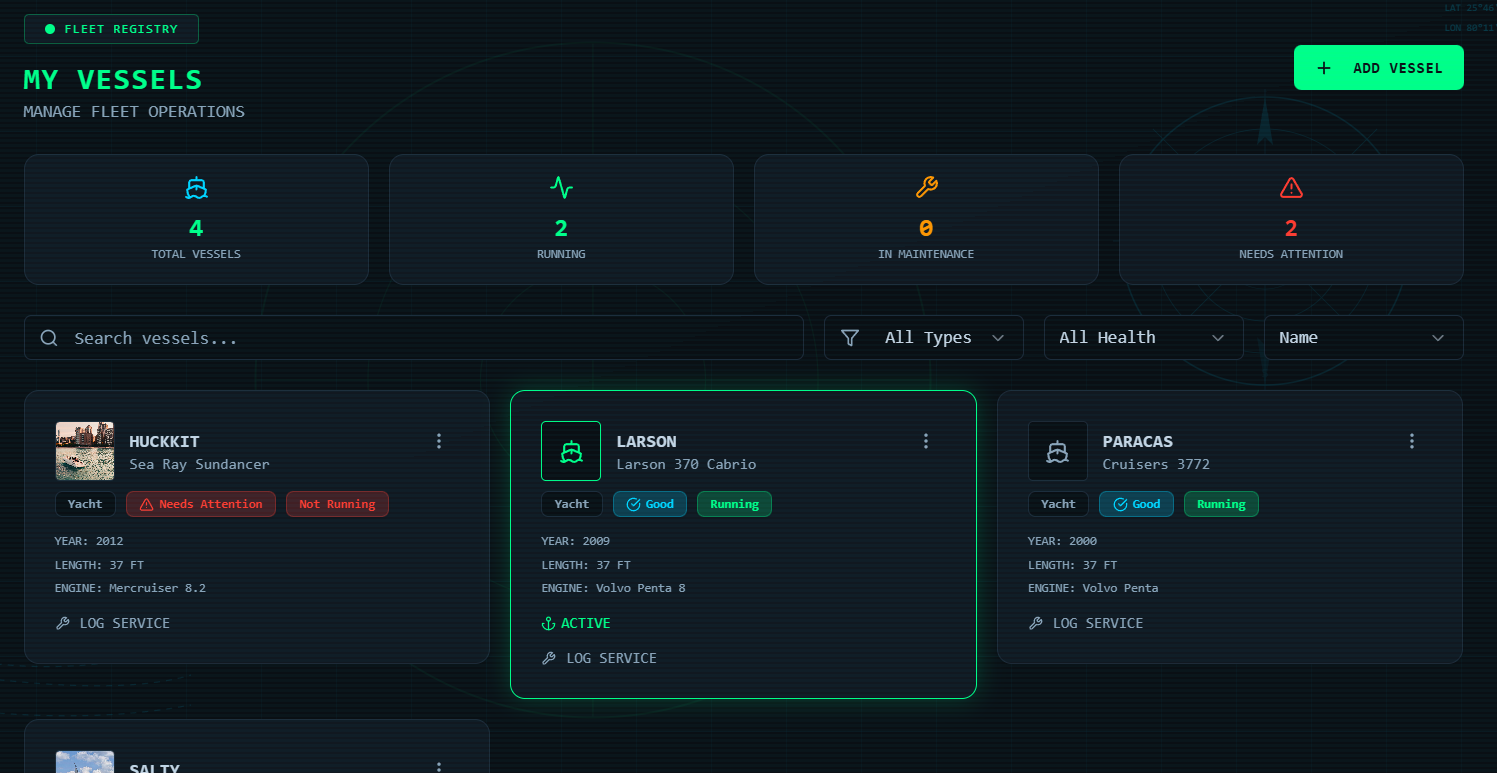
Task: Click Huckkit's Not Running badge
Action: tap(337, 504)
